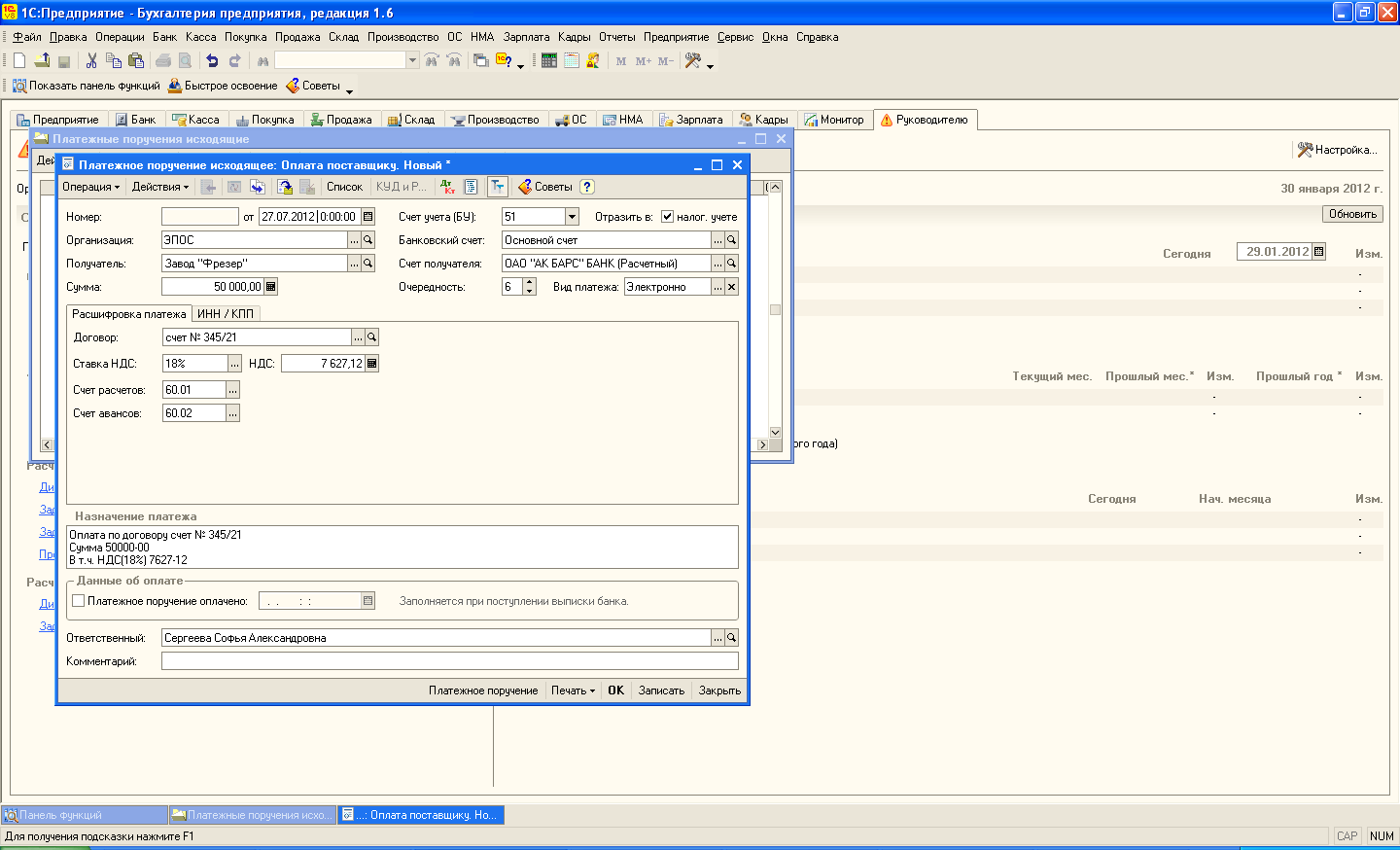Screen dimensions: 1400x850
Task: Open select list for Банковский счет
Action: (x=718, y=240)
